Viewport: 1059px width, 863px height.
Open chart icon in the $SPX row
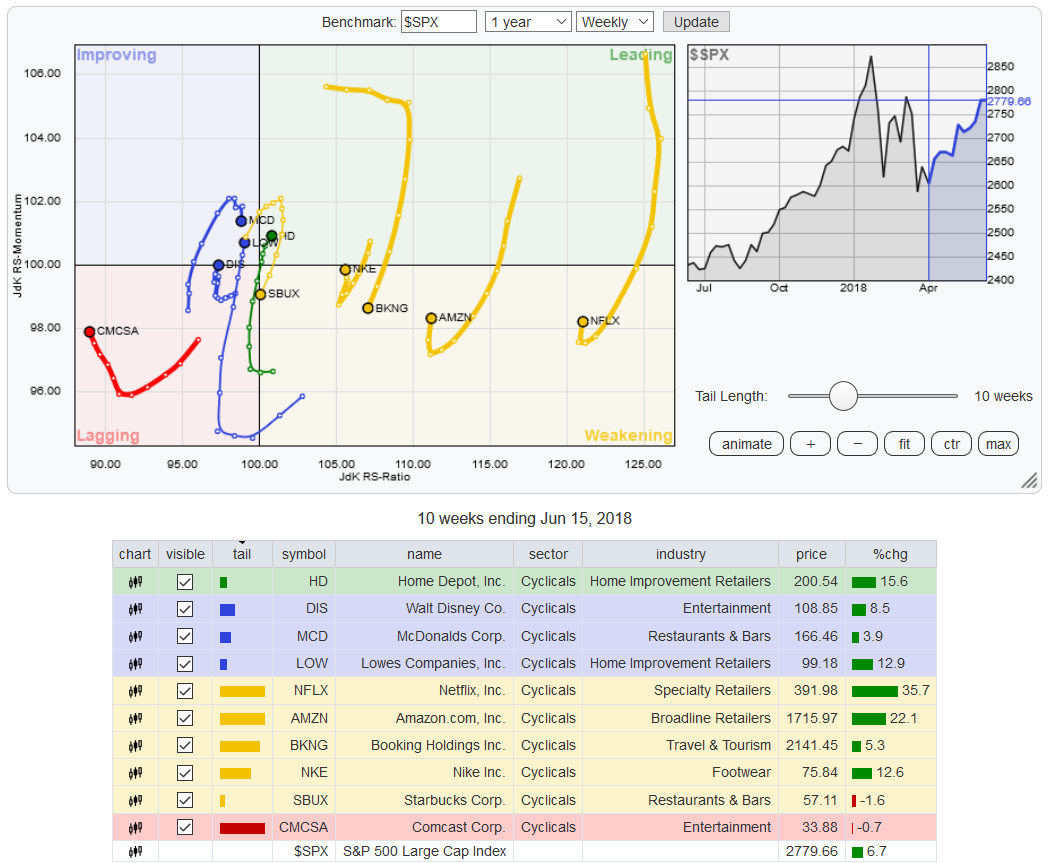coord(135,852)
